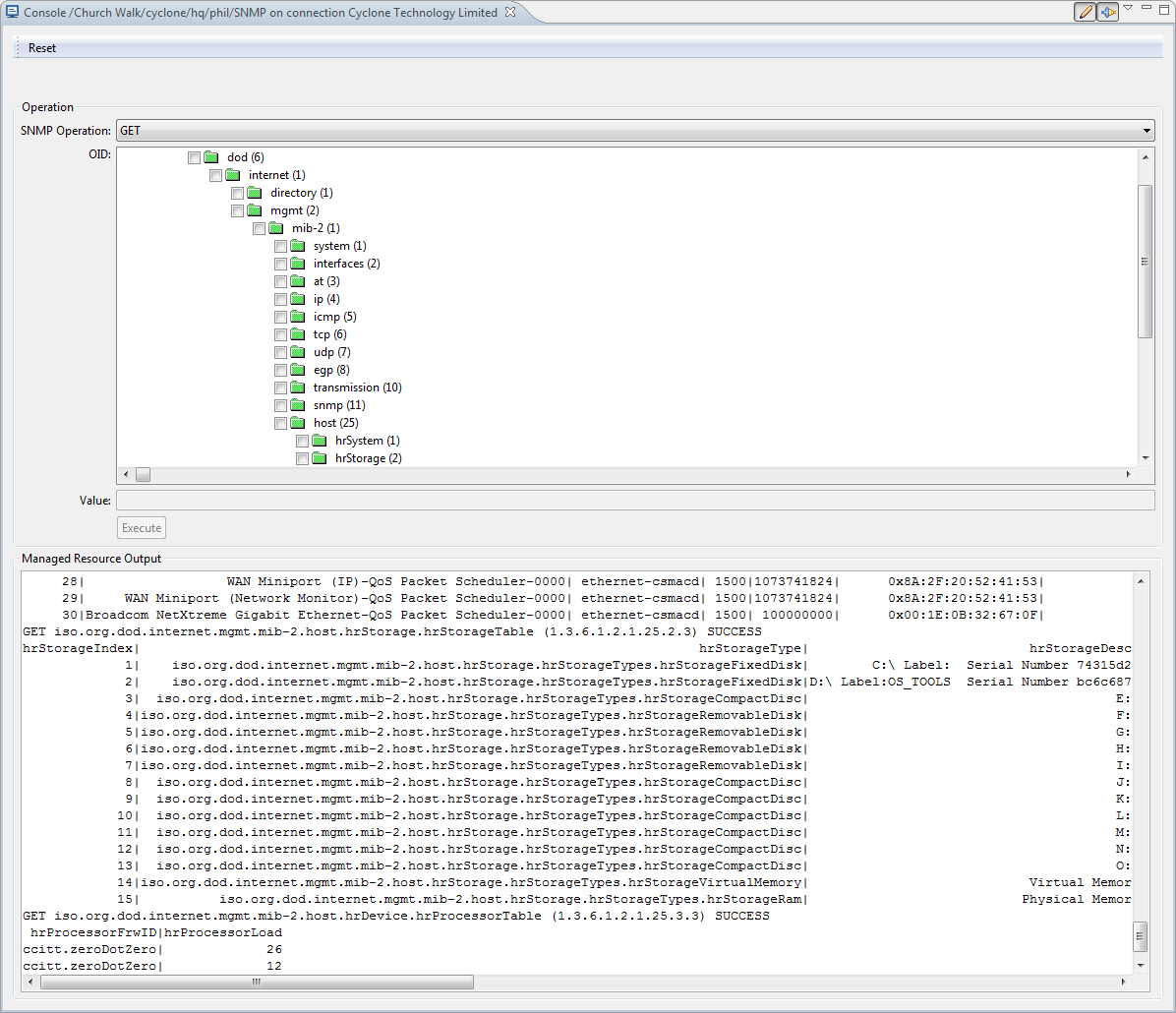
Task: Tick the internet (1) checkbox
Action: pyautogui.click(x=216, y=176)
